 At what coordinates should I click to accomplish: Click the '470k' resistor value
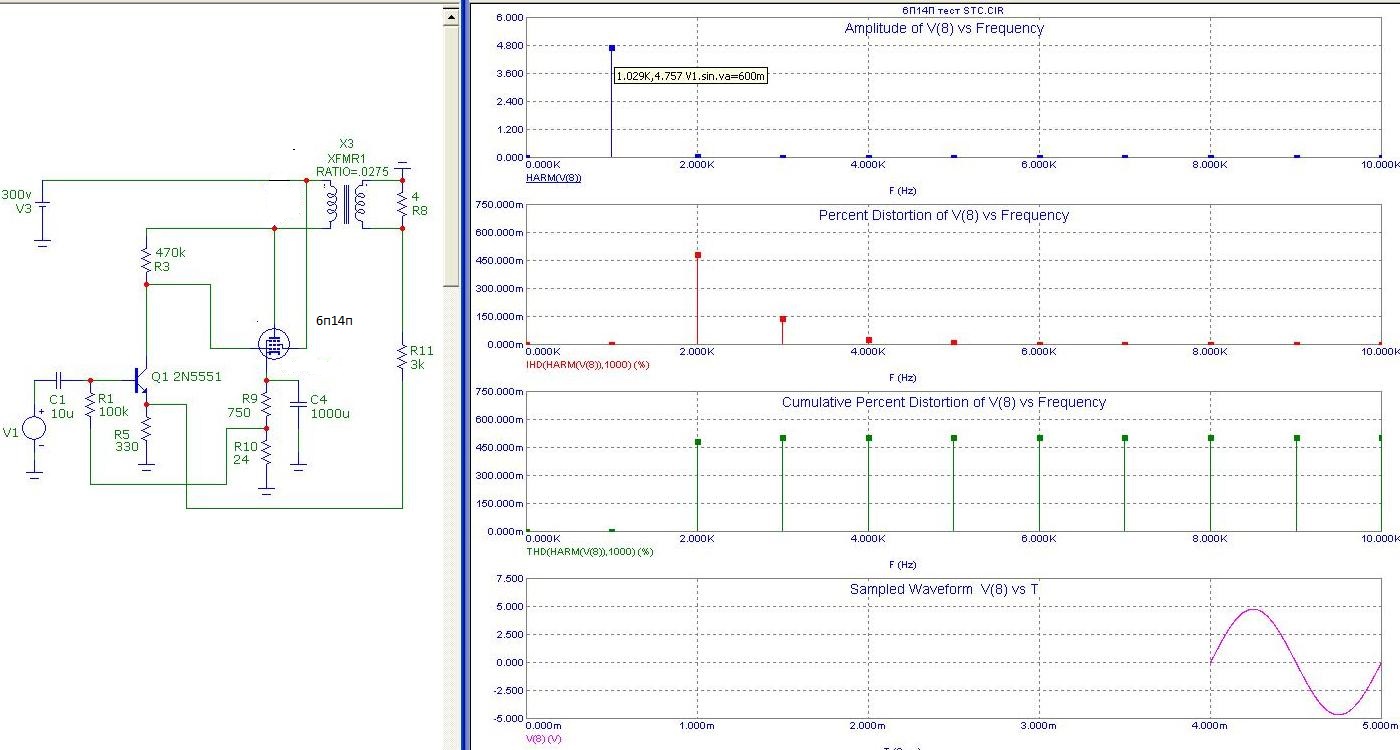coord(171,253)
